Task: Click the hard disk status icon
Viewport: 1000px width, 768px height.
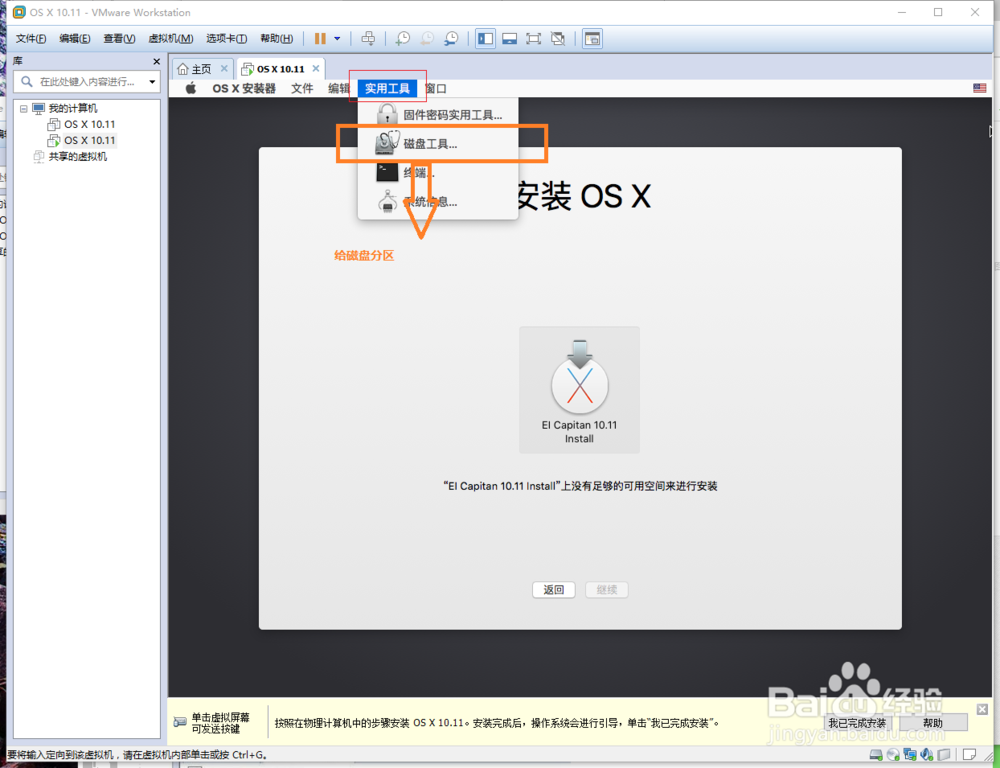Action: tap(876, 755)
